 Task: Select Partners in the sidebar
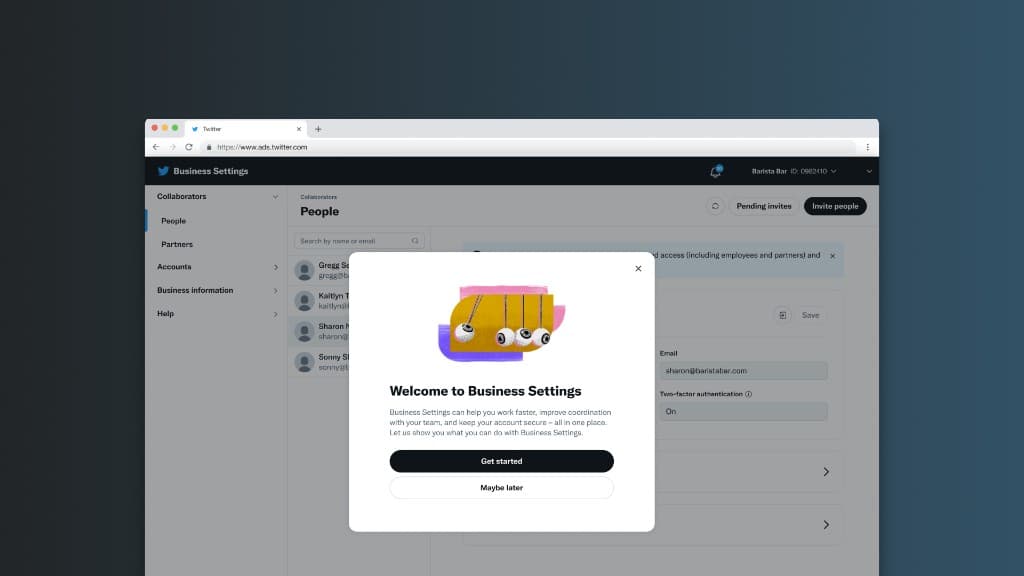click(177, 244)
